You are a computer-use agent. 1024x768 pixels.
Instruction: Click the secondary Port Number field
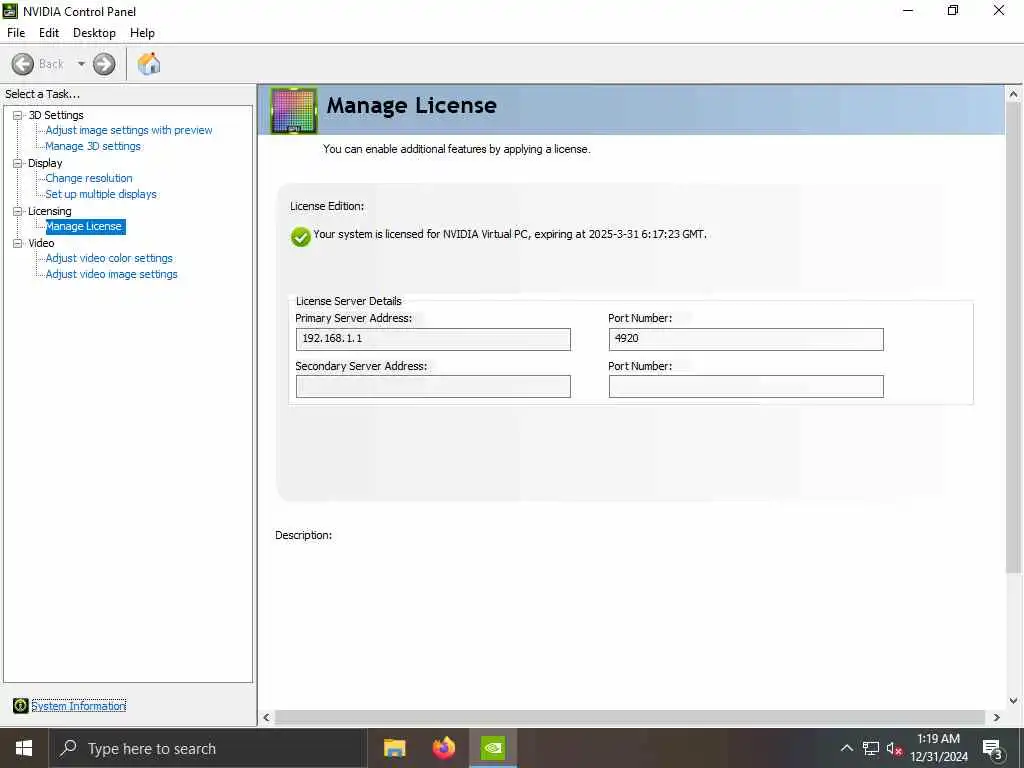pyautogui.click(x=746, y=387)
